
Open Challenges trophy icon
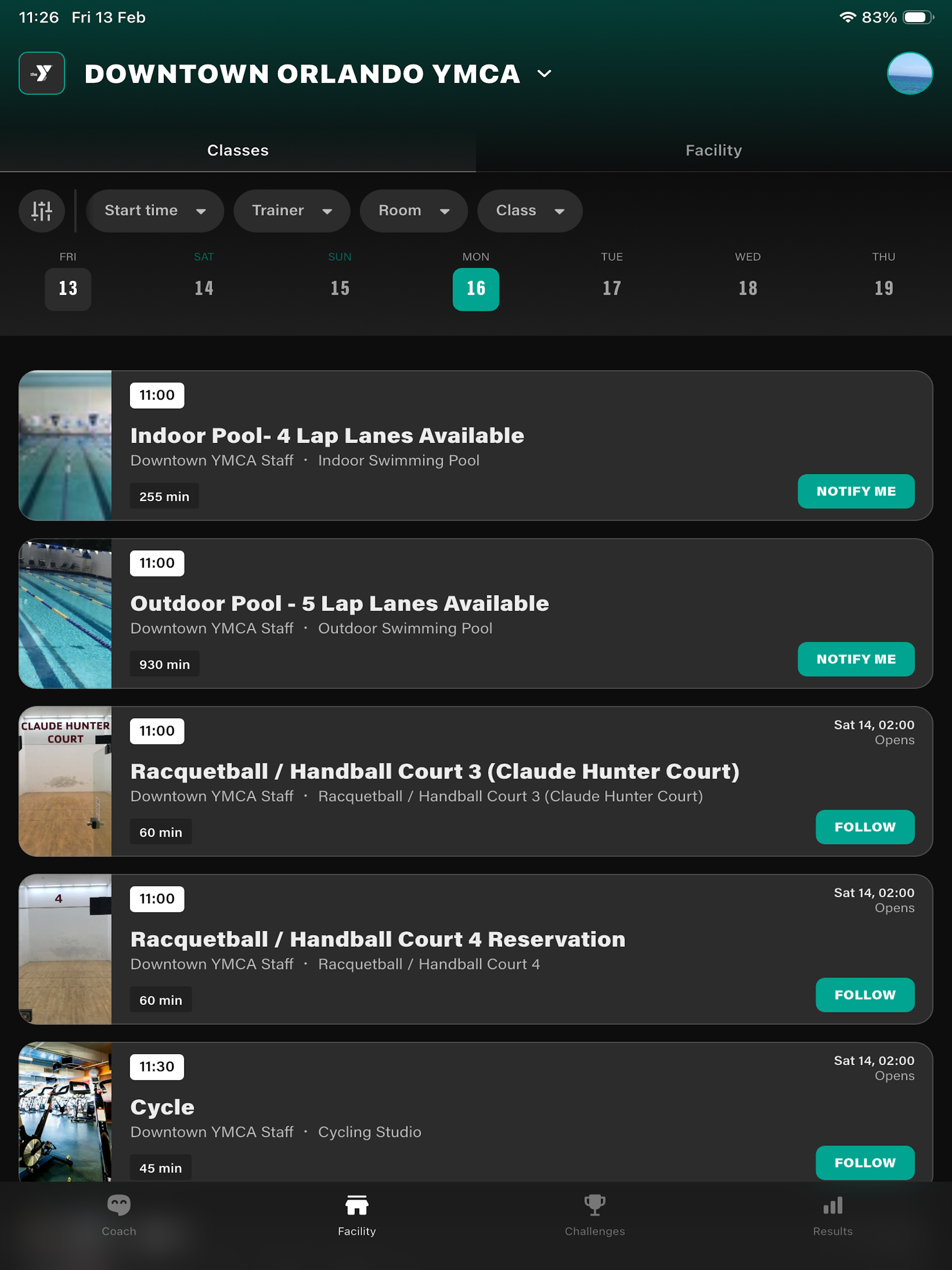click(x=595, y=1205)
